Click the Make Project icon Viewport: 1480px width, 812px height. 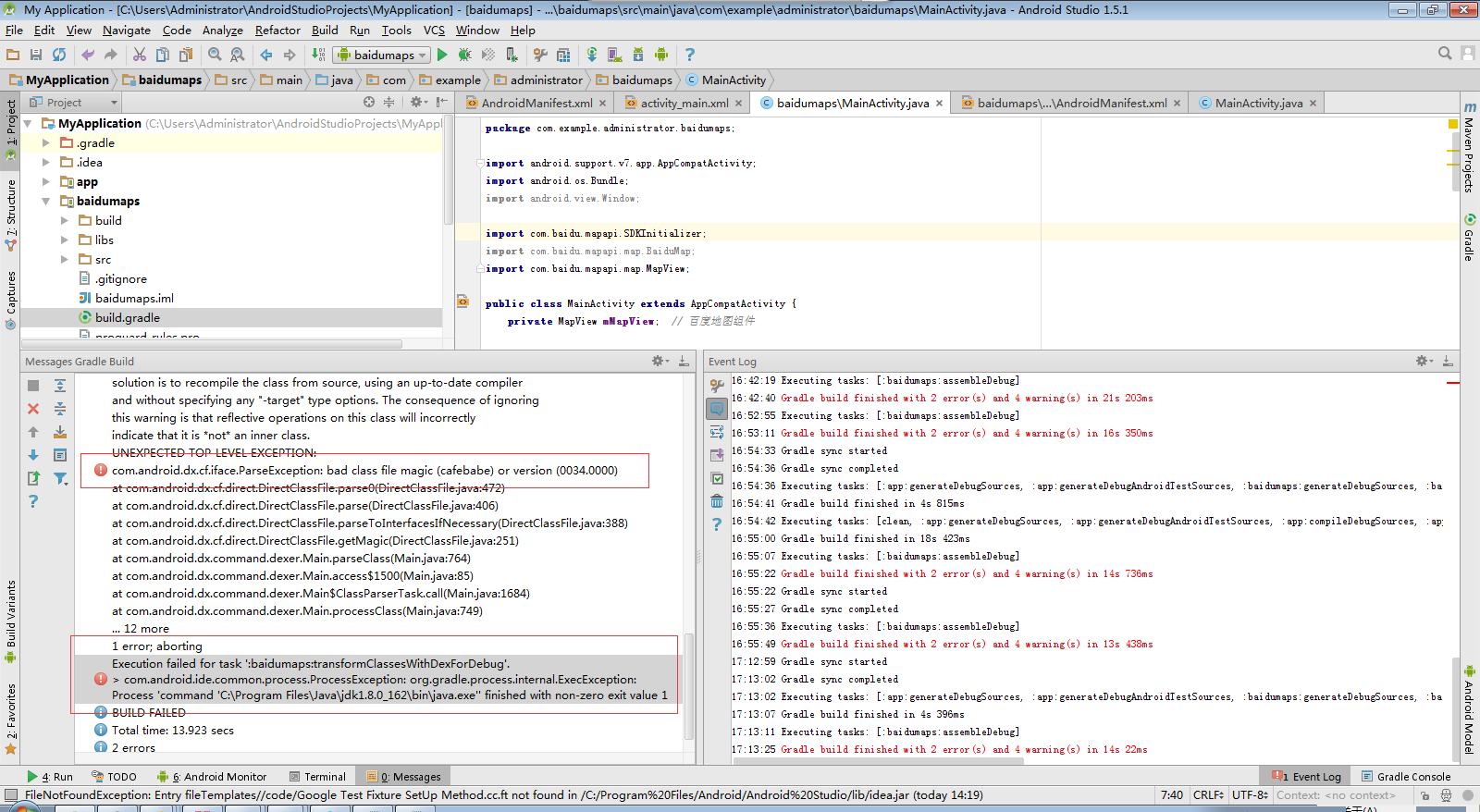(318, 55)
